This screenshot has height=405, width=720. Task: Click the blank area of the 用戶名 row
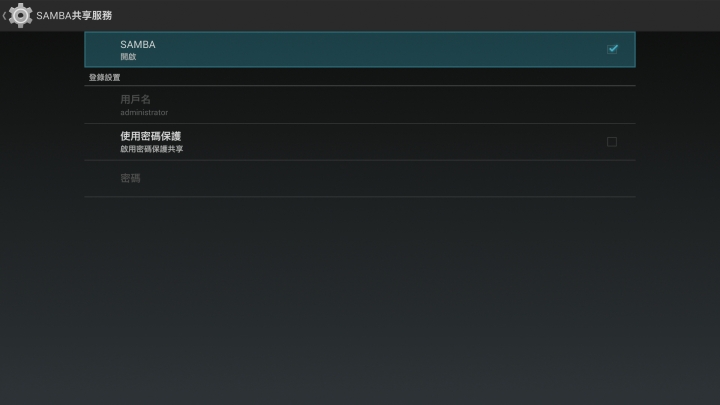pos(390,105)
